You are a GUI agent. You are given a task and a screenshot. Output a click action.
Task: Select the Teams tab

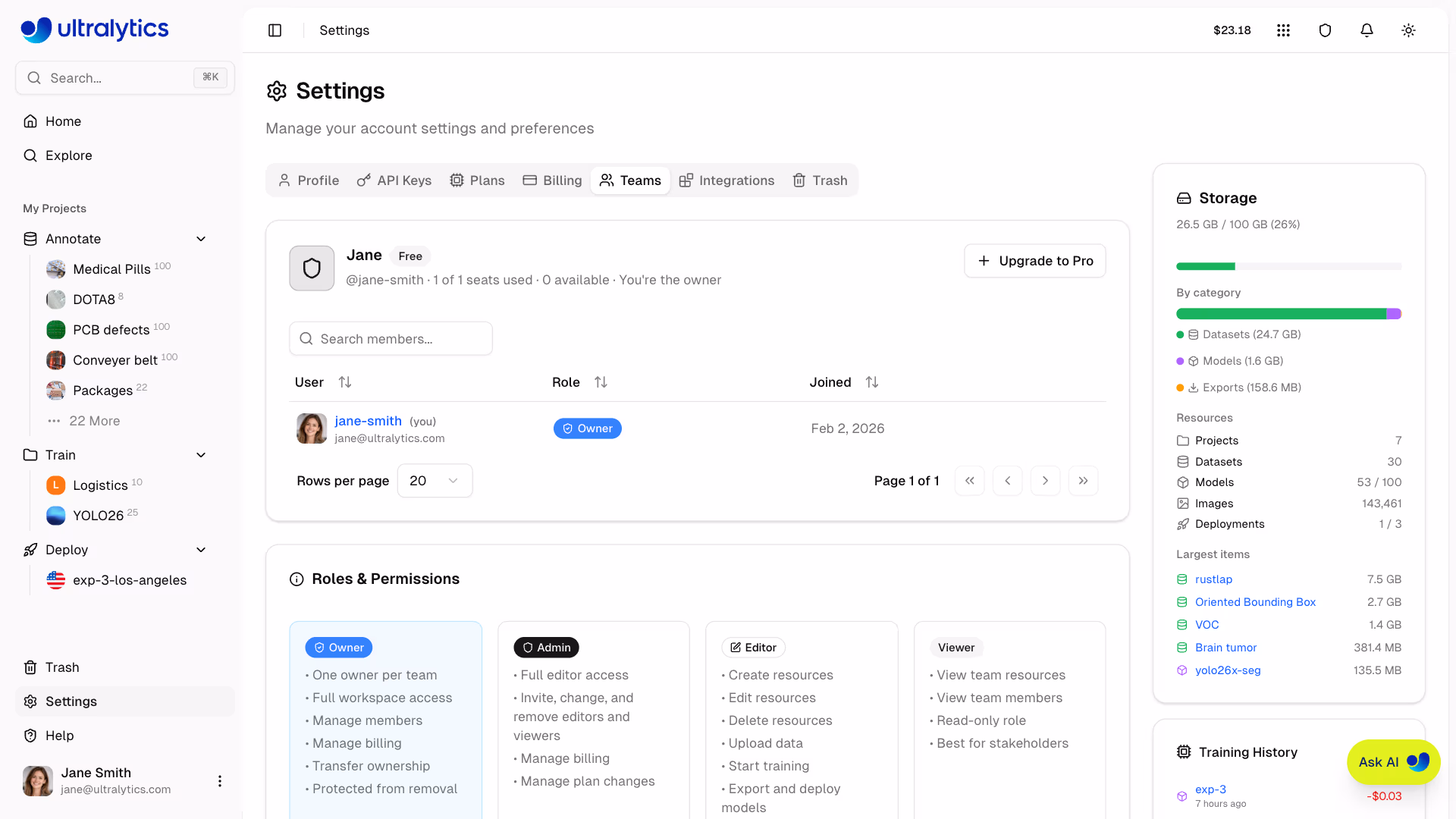(x=630, y=180)
